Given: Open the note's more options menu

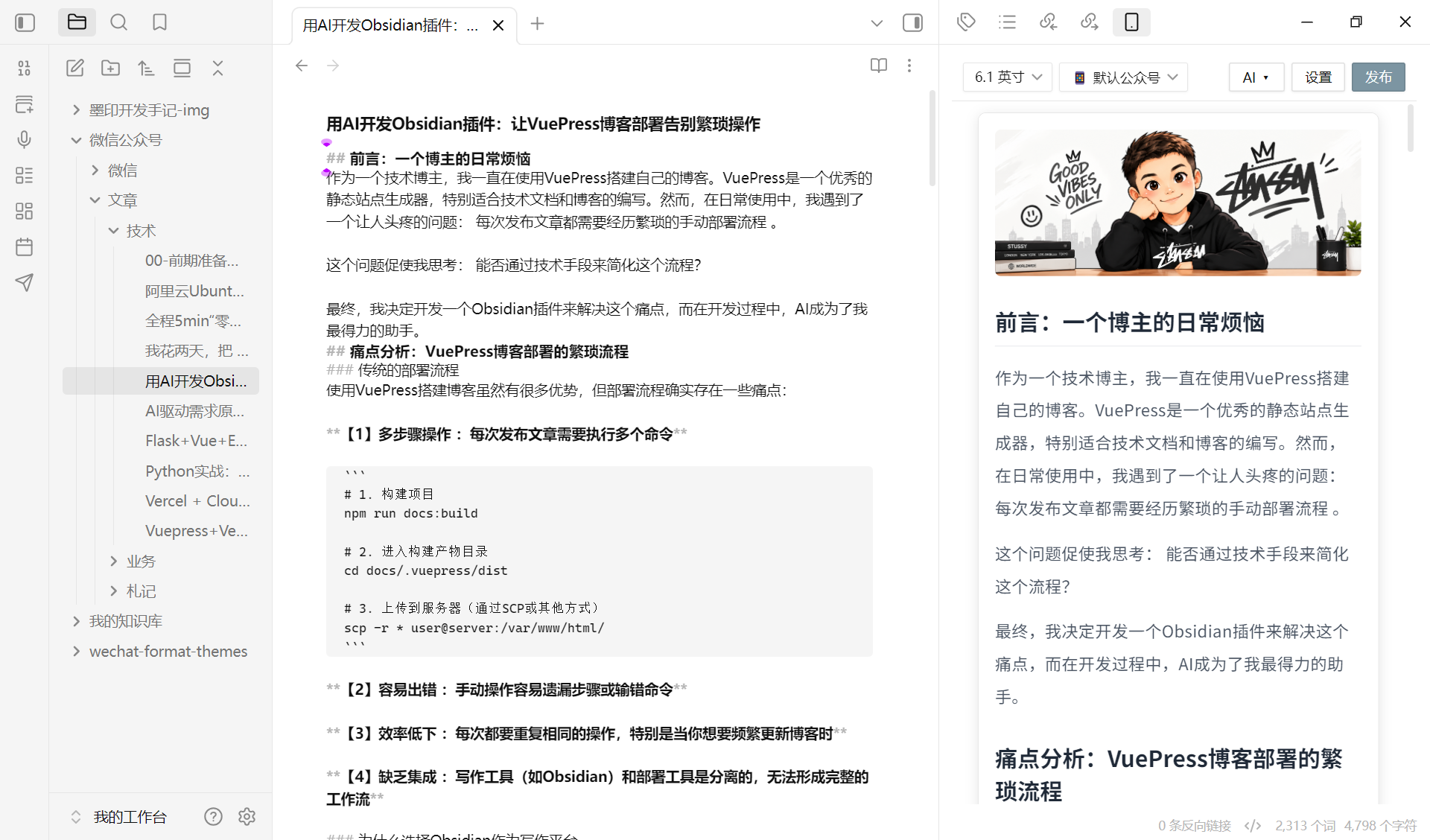Looking at the screenshot, I should (909, 66).
